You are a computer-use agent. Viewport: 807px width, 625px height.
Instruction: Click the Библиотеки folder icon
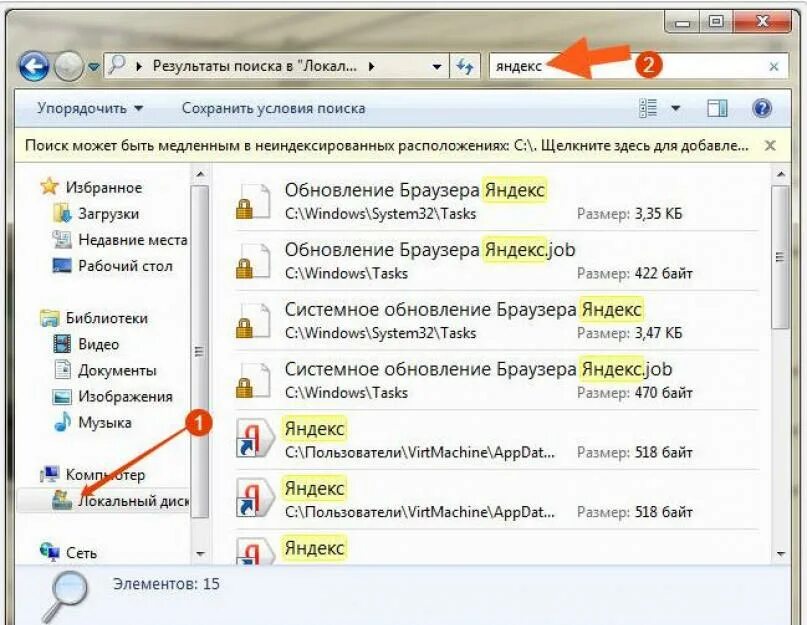[49, 318]
